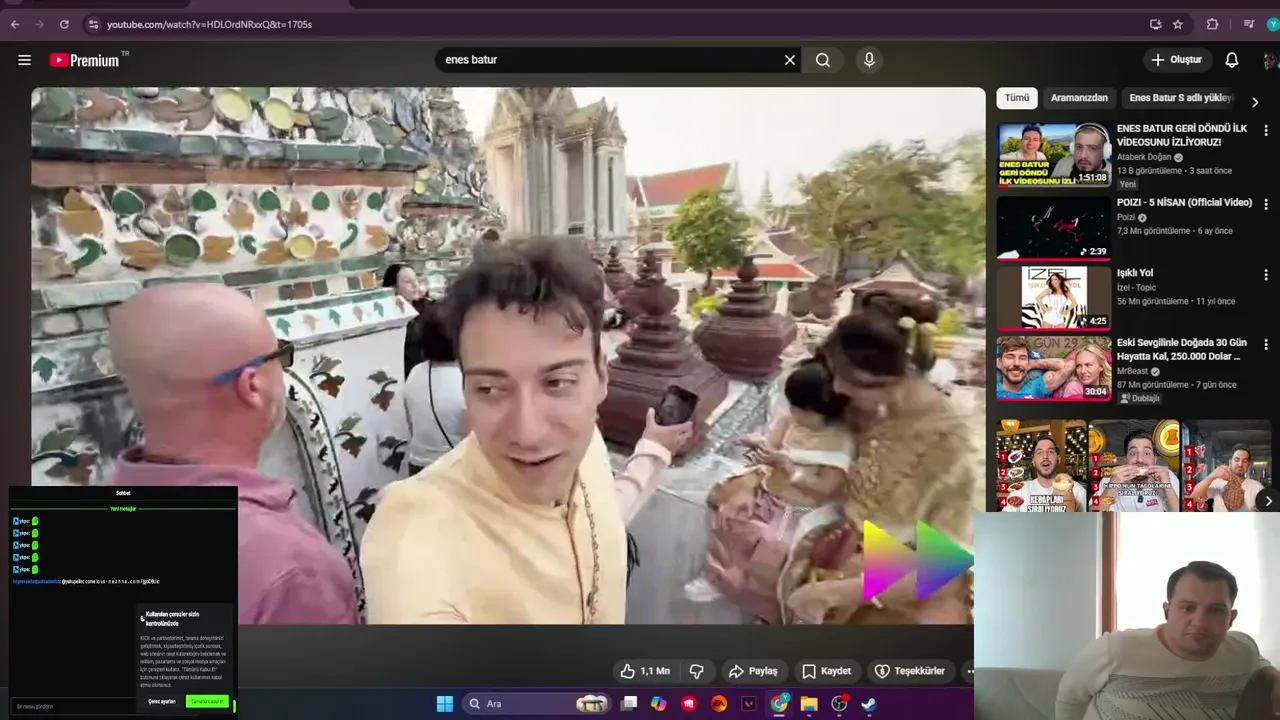Open Işıklı Yol video title
This screenshot has width=1280, height=720.
pyautogui.click(x=1134, y=273)
